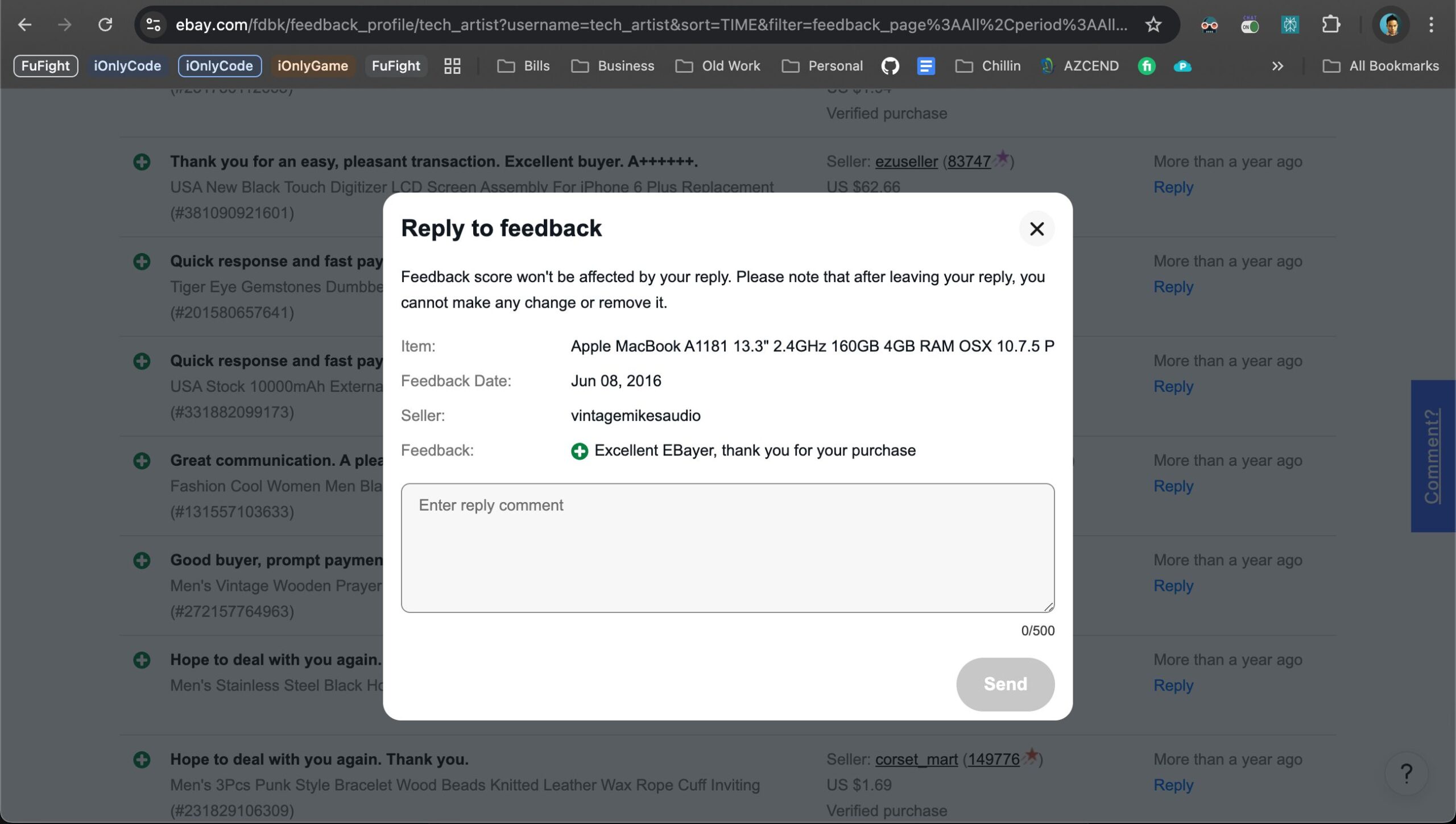Go back using browser back arrow
The image size is (1456, 824).
point(24,24)
